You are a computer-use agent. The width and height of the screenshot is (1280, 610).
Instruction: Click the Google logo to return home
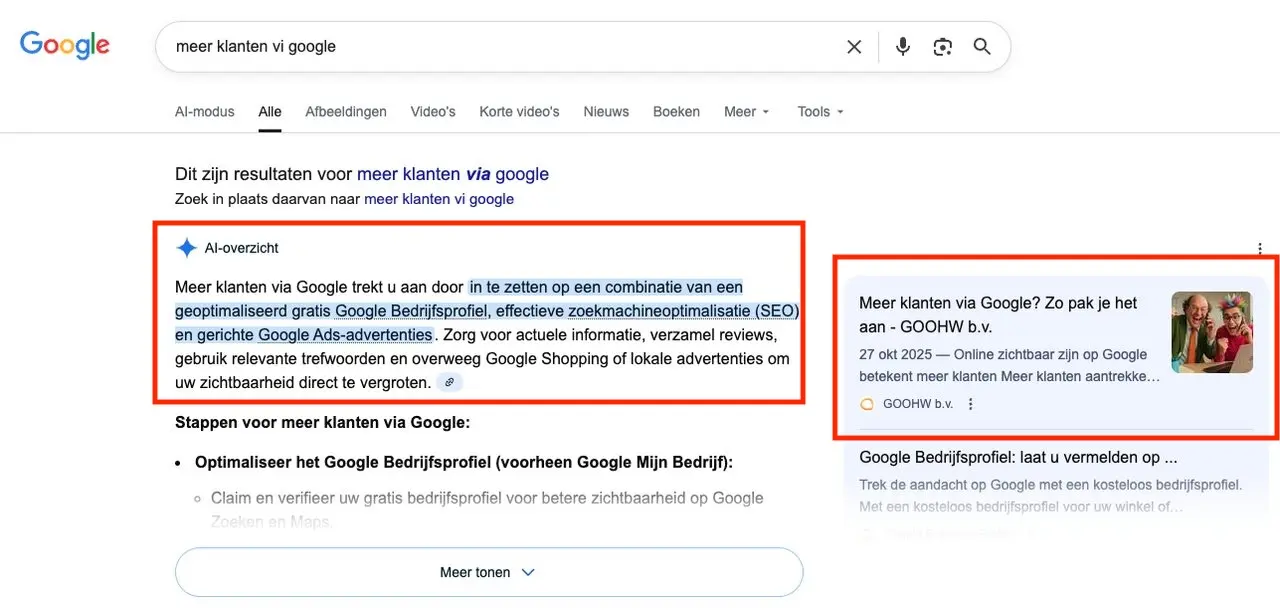(x=64, y=44)
